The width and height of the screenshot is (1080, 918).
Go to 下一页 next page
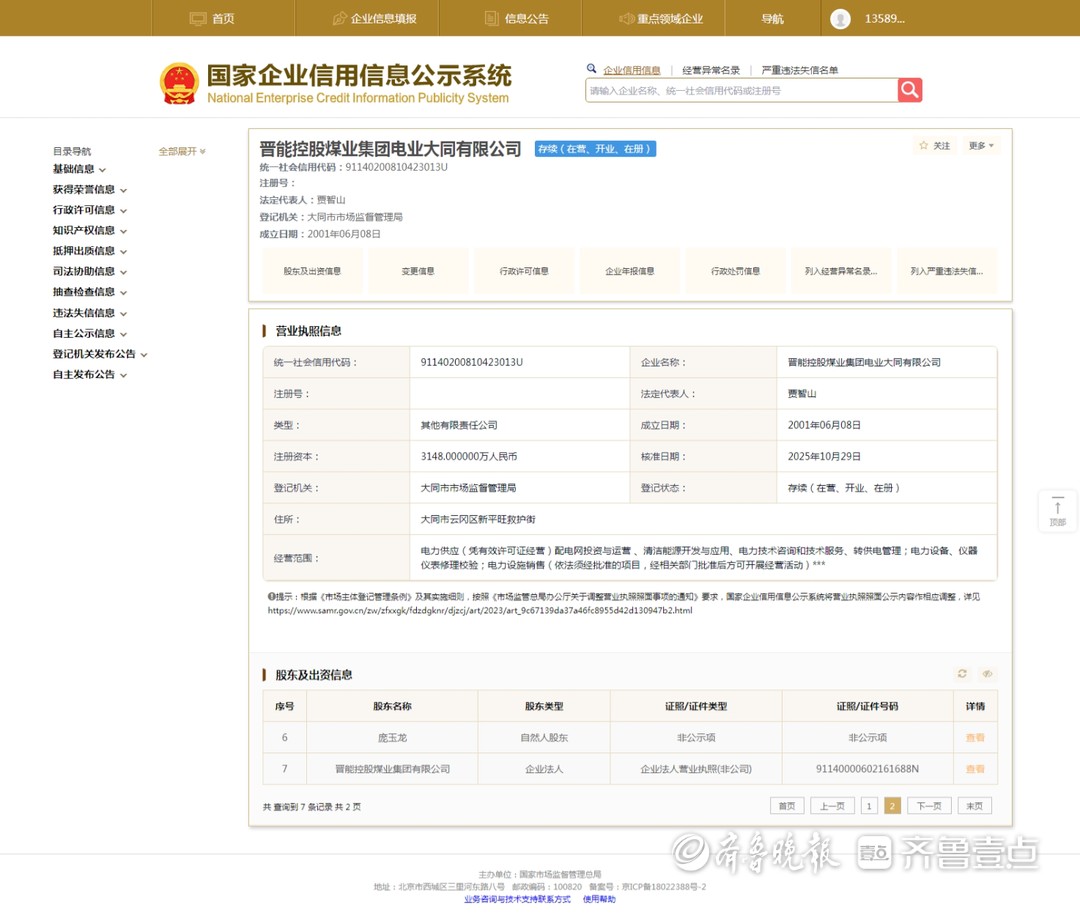(929, 806)
